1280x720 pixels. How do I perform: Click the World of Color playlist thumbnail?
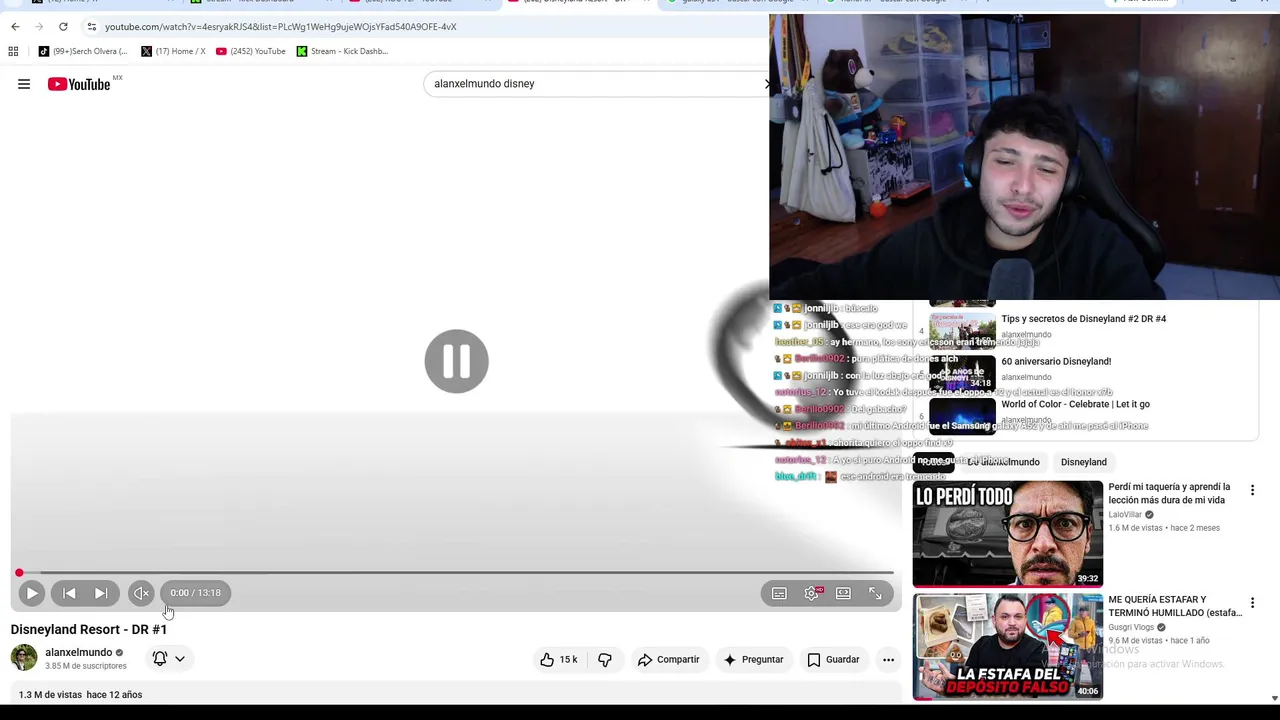(962, 416)
